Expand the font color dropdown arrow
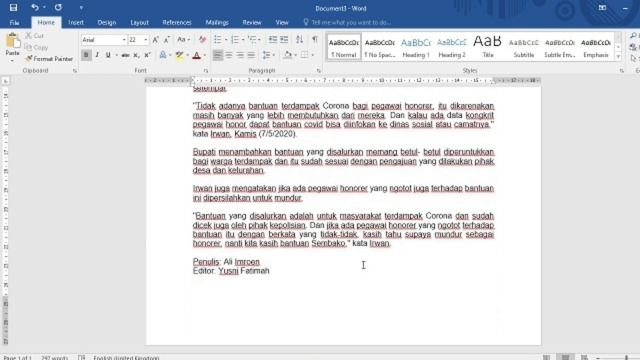The height and width of the screenshot is (360, 640). (x=204, y=55)
